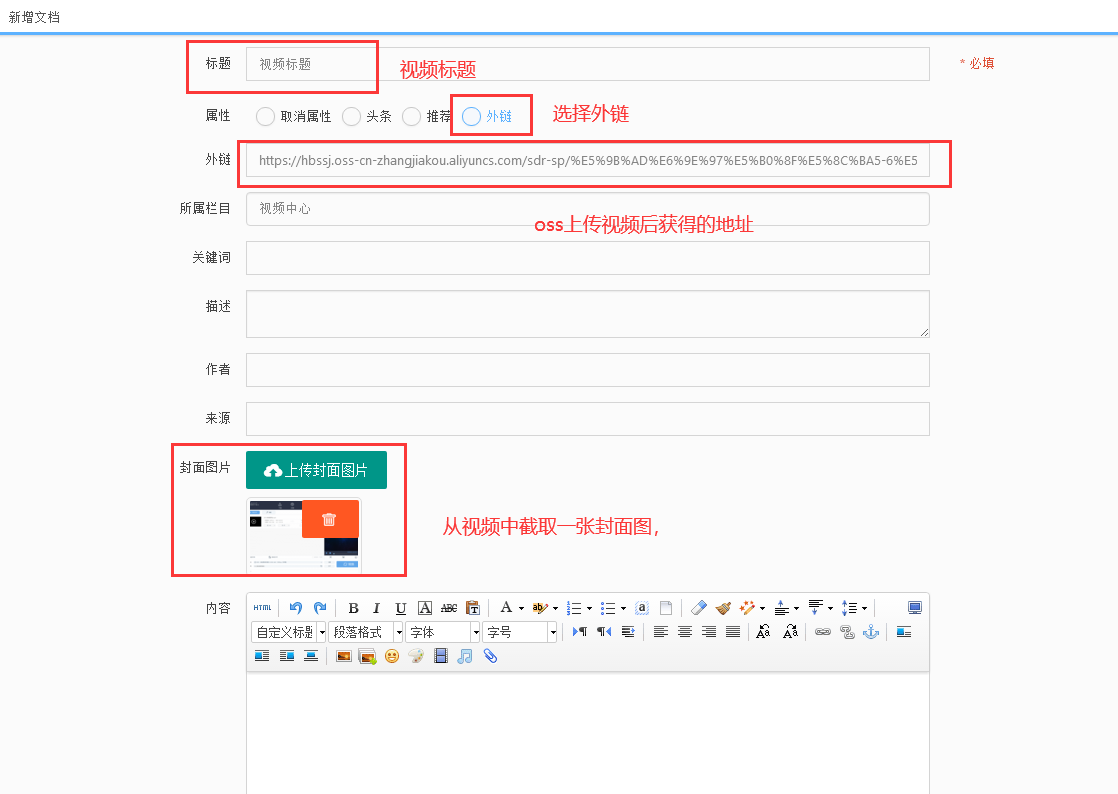Image resolution: width=1118 pixels, height=794 pixels.
Task: Click the 所属栏目 field showing 视频中心
Action: pos(588,209)
